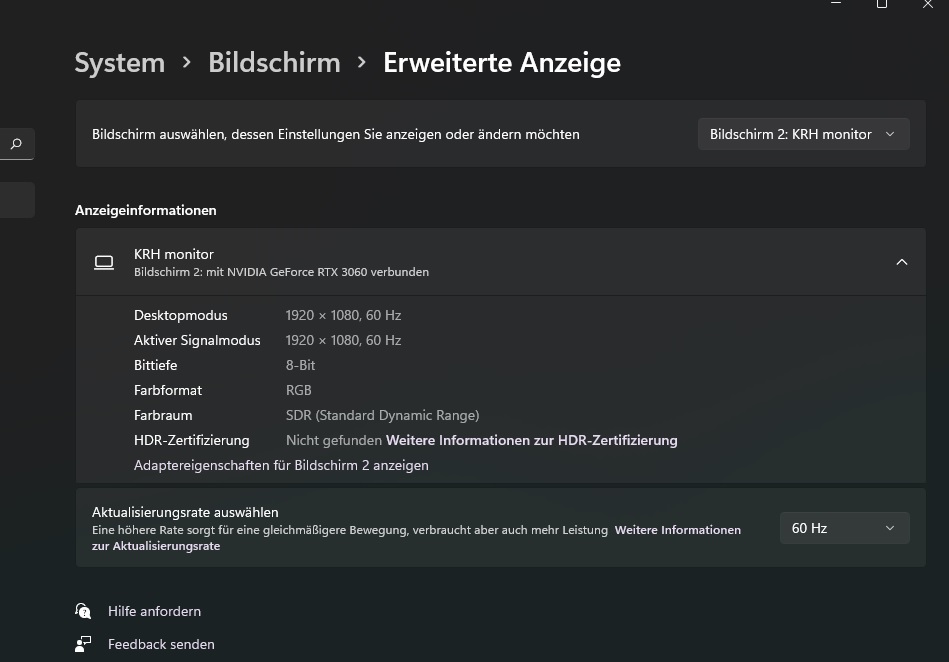Collapse the KRH monitor info section
949x662 pixels.
tap(901, 262)
